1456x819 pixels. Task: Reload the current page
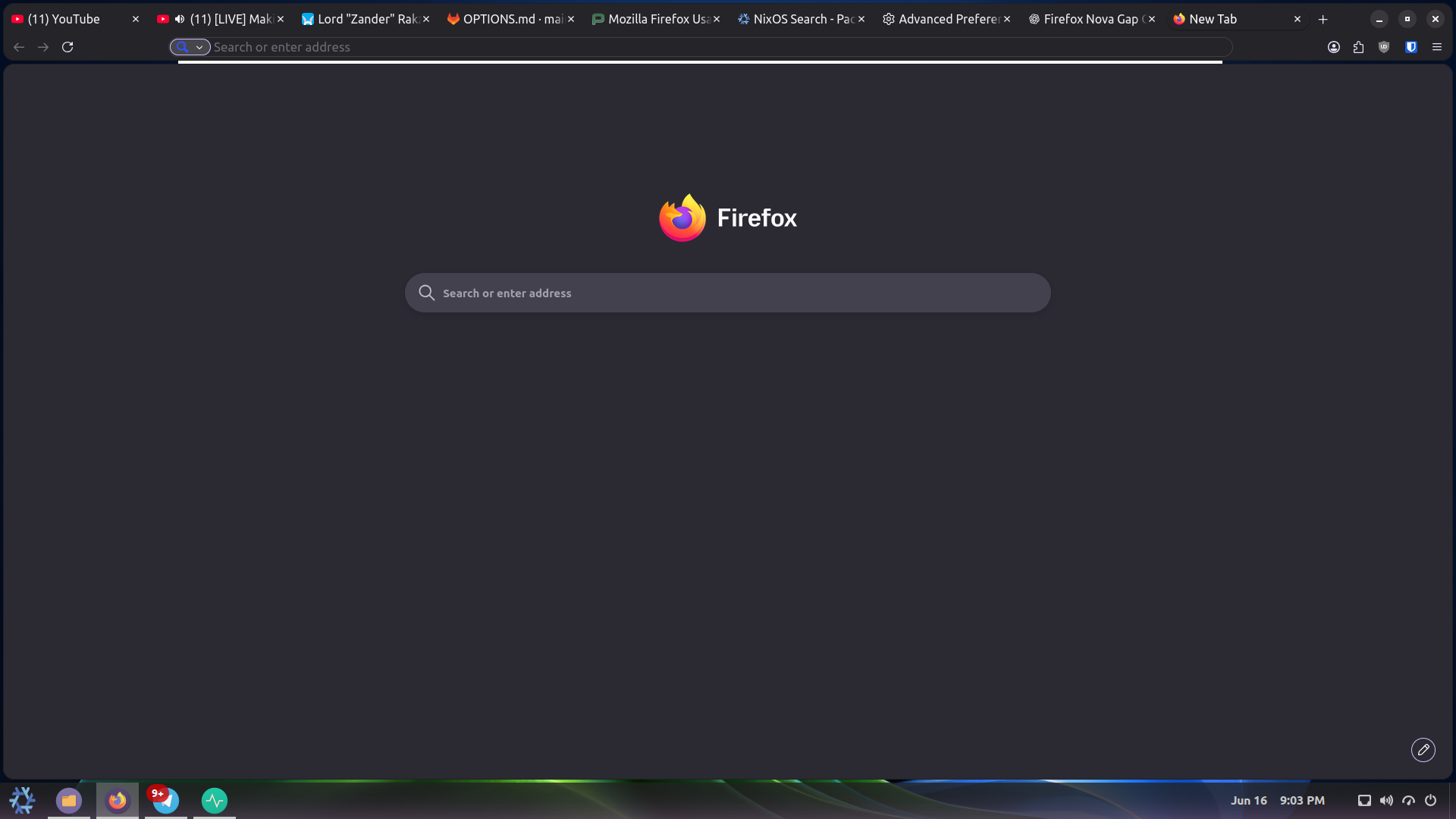tap(67, 47)
